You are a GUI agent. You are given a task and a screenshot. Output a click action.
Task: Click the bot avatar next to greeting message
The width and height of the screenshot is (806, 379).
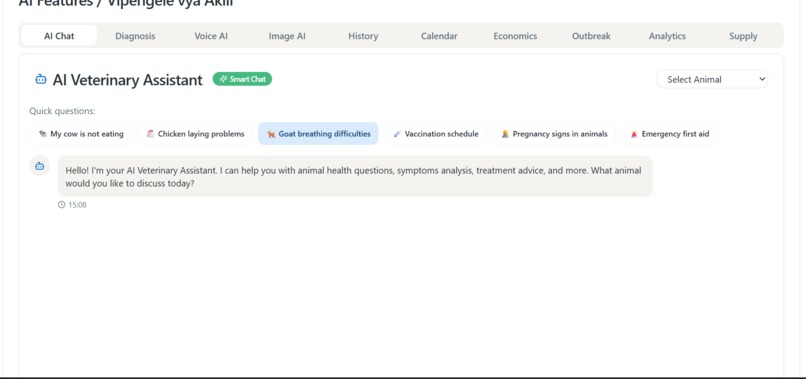tap(40, 166)
